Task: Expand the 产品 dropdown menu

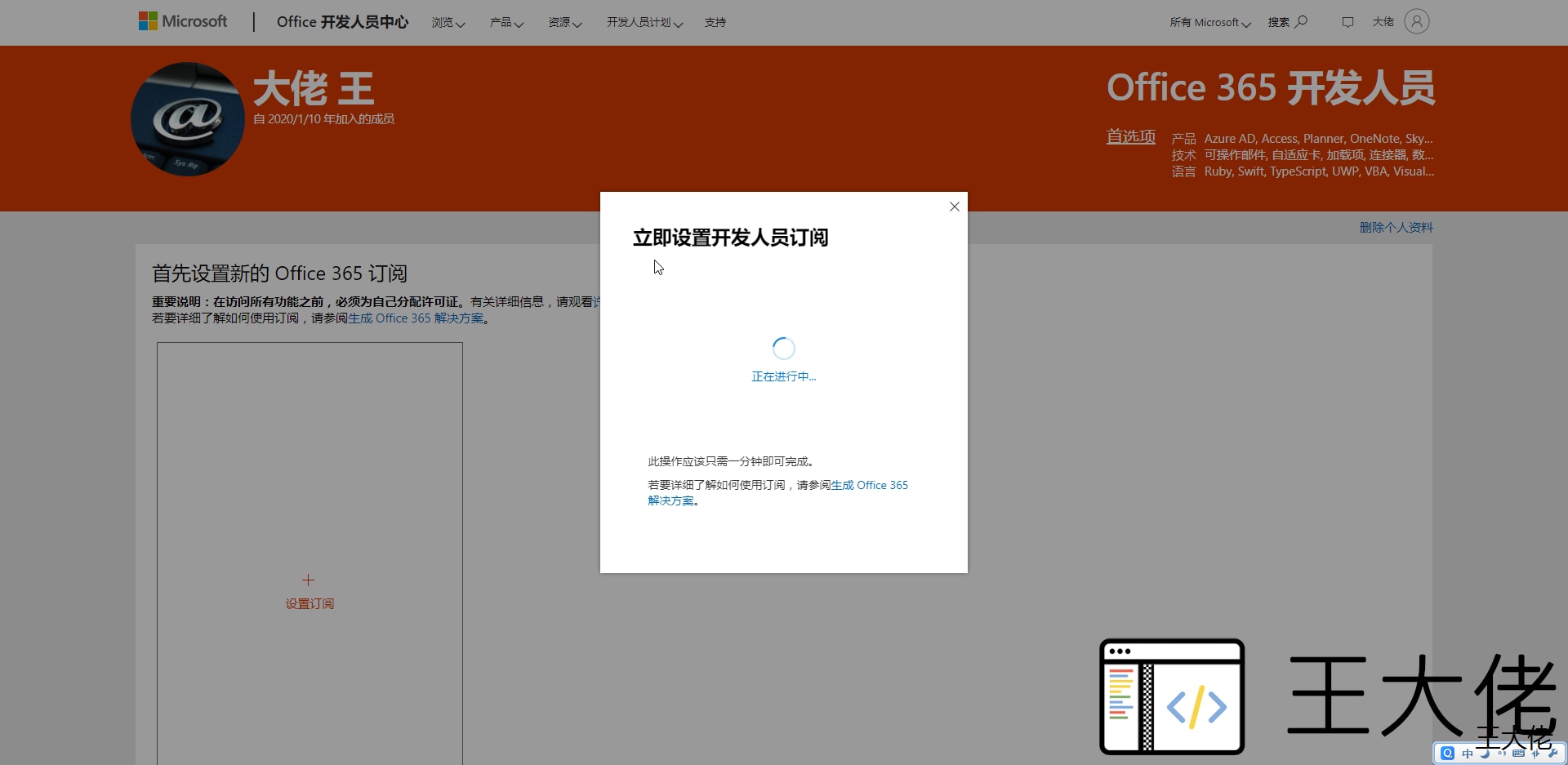Action: [506, 23]
